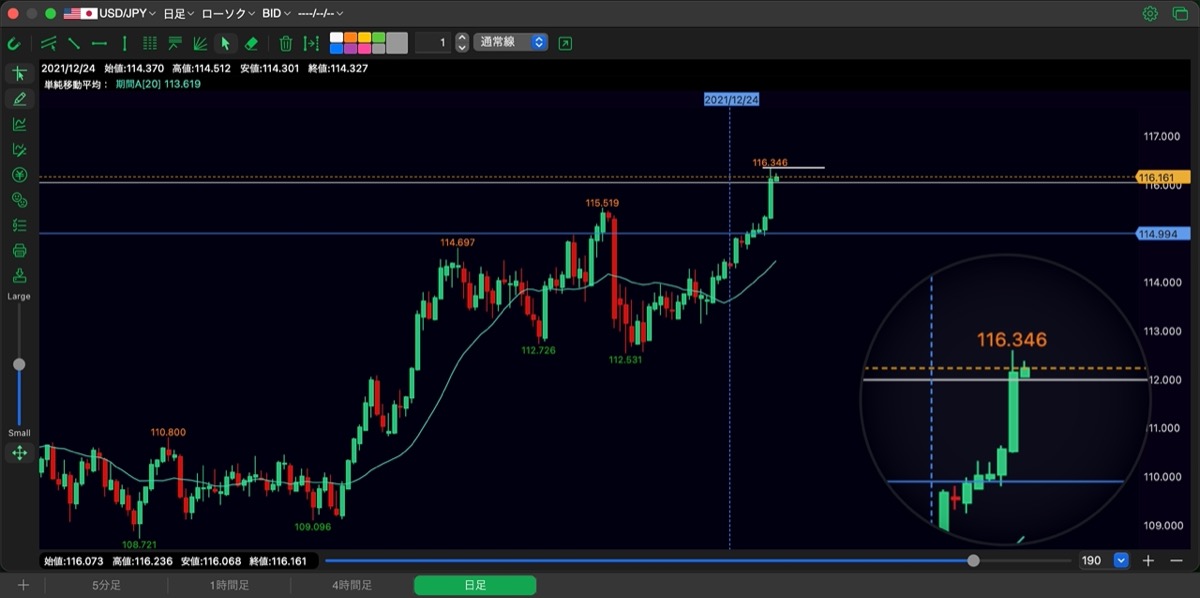
Task: Select the pencil drawing icon in sidebar
Action: click(19, 99)
